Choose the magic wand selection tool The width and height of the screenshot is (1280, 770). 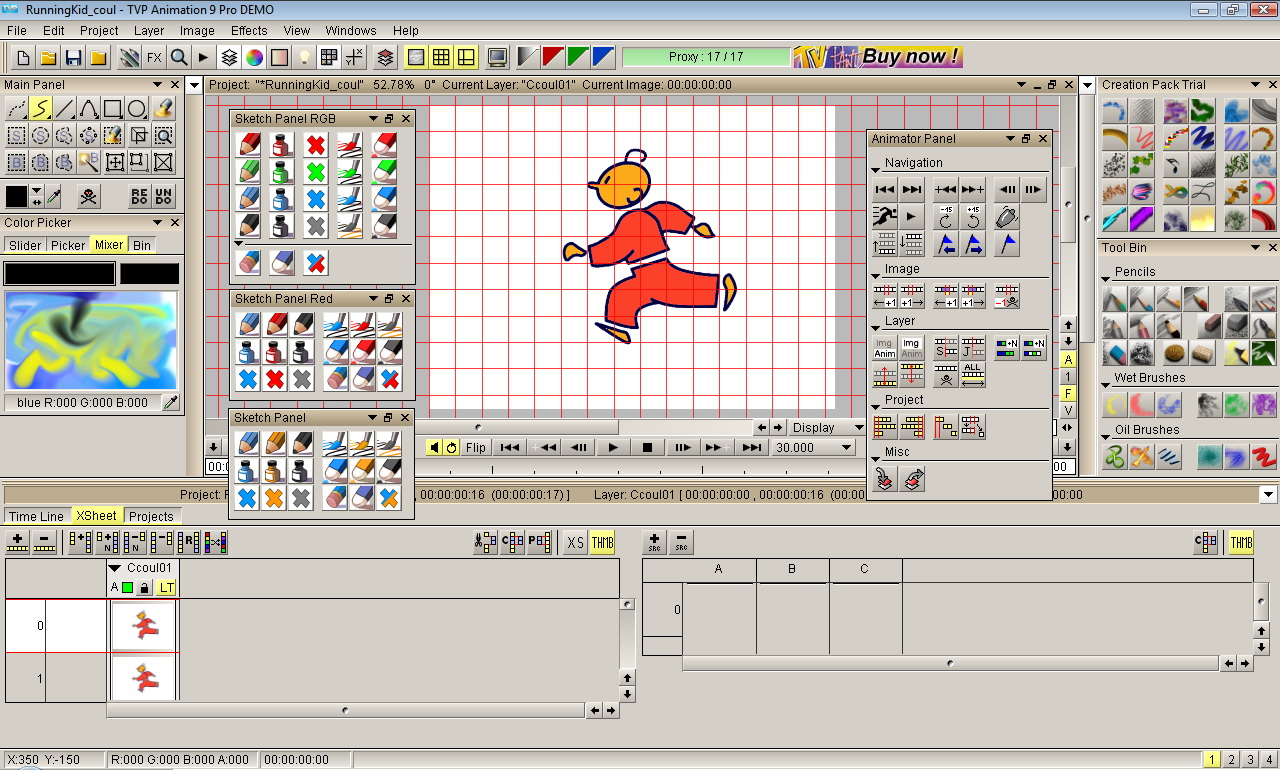(x=88, y=160)
